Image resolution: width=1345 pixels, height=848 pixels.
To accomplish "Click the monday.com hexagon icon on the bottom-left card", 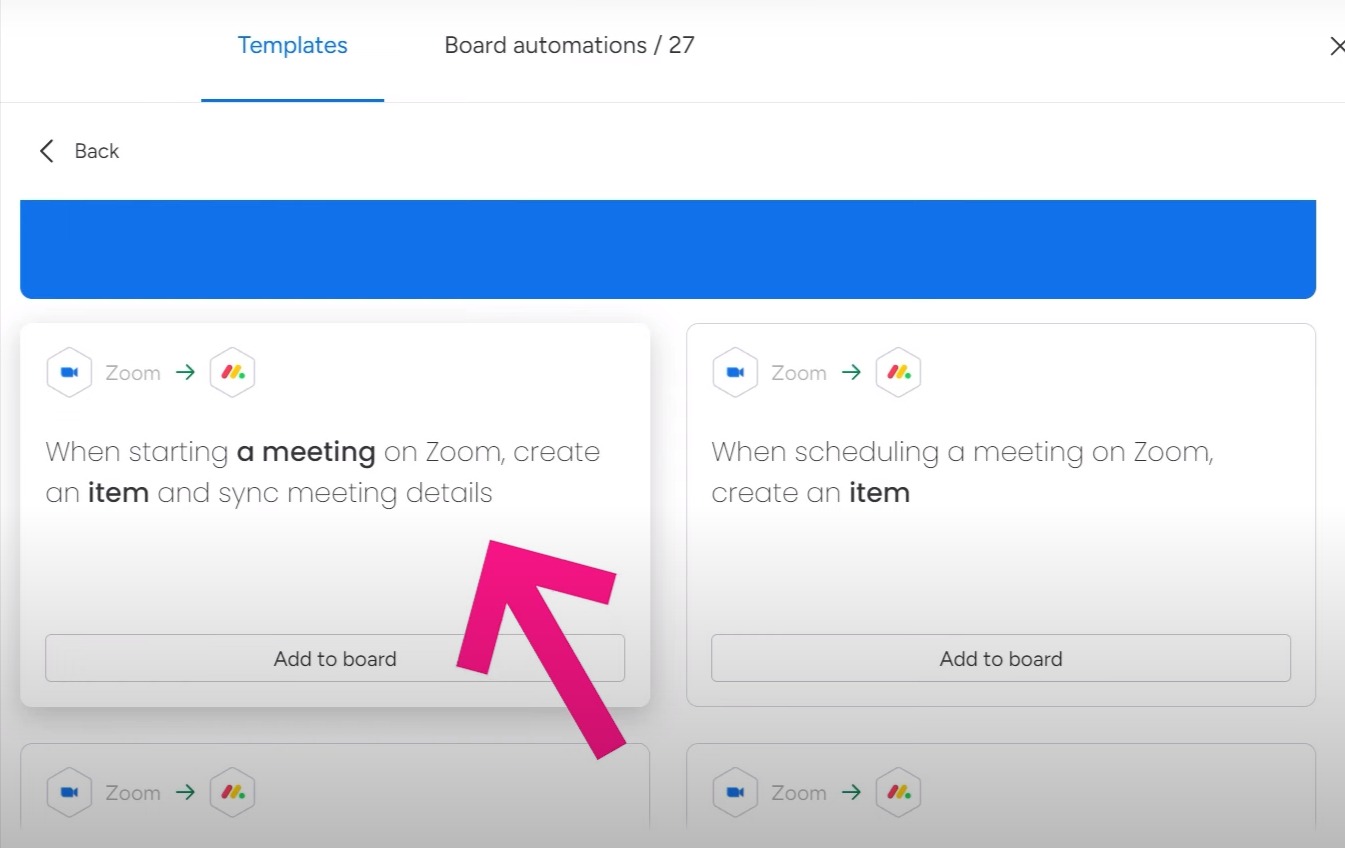I will coord(232,791).
